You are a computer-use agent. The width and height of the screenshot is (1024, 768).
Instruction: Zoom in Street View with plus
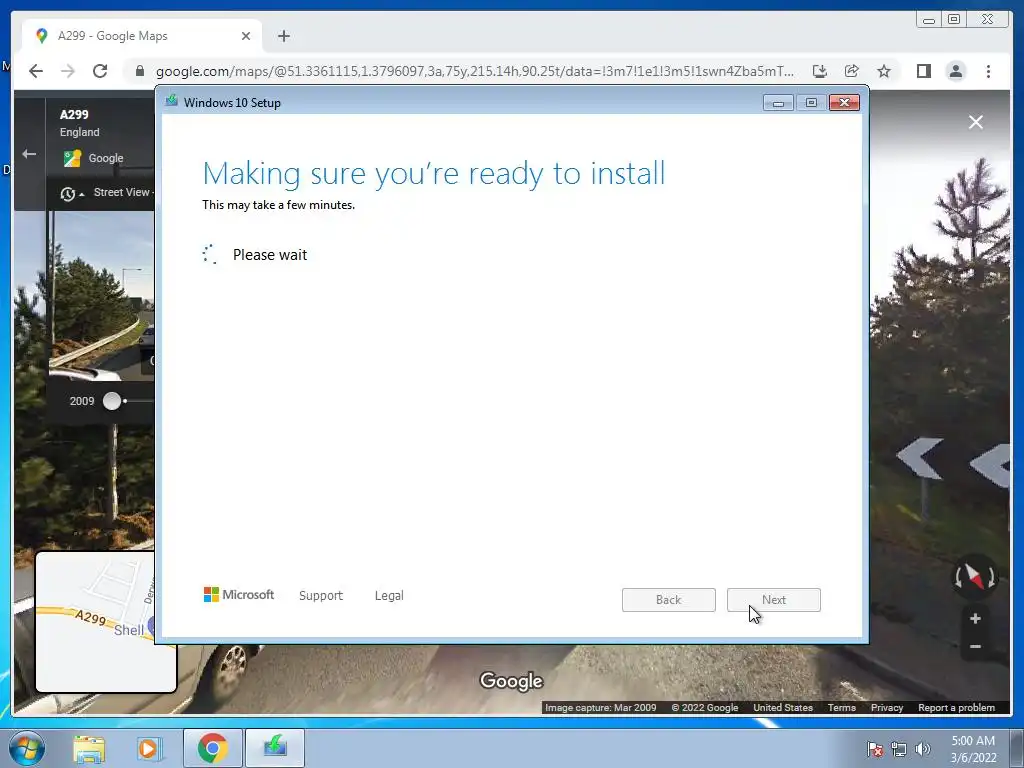(x=975, y=618)
